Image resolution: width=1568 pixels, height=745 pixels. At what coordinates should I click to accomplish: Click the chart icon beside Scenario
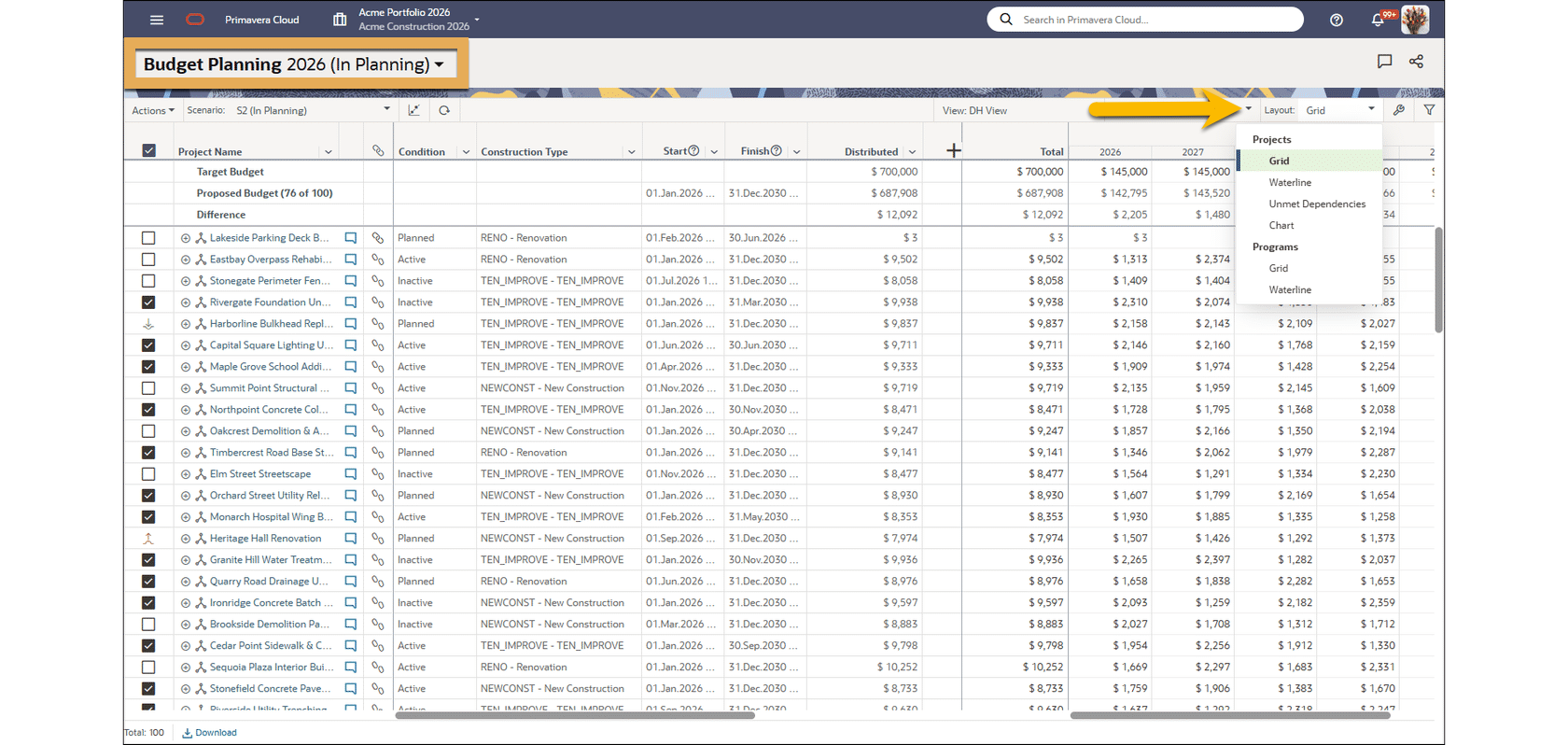[414, 110]
